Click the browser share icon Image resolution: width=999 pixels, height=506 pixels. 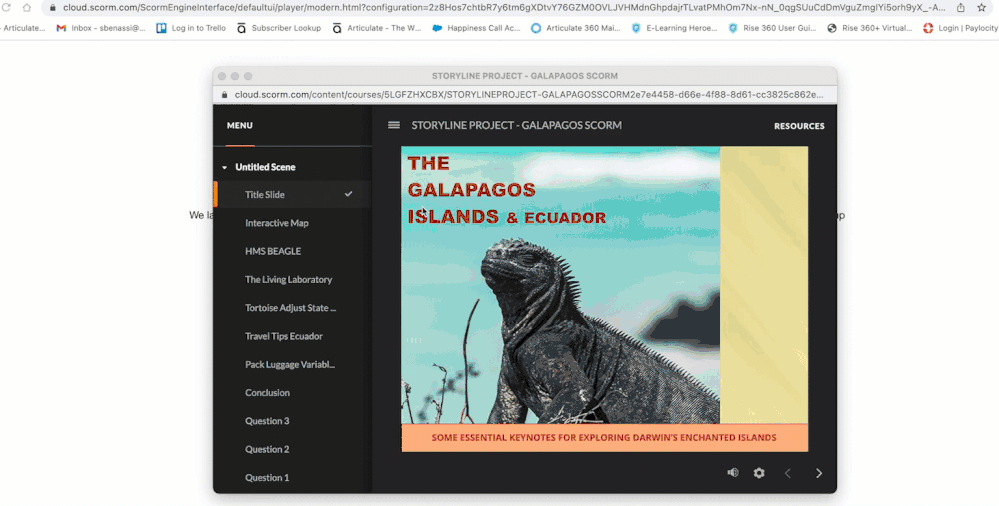point(961,7)
